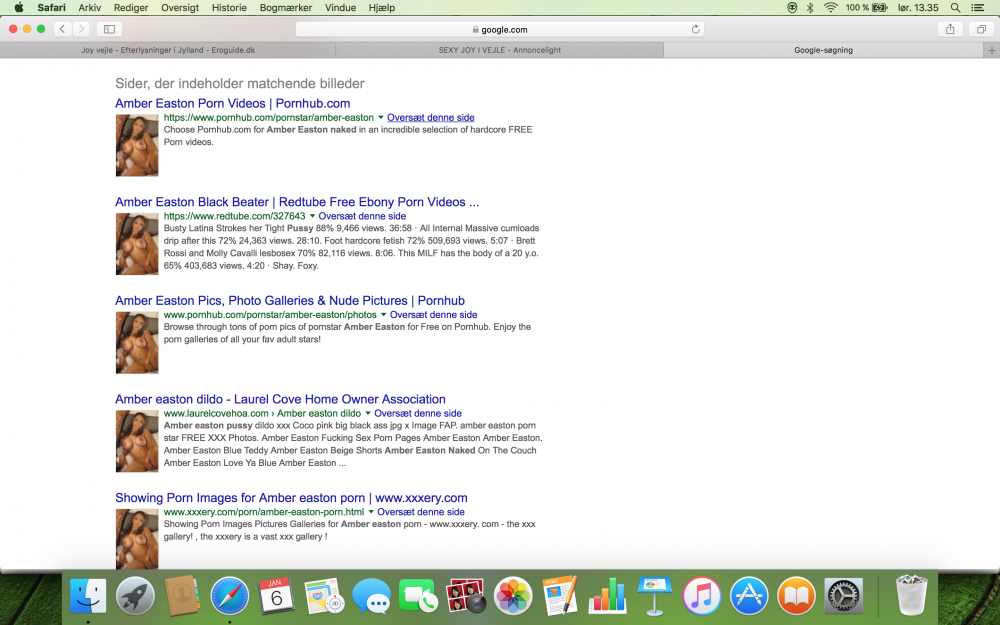The width and height of the screenshot is (1000, 625).
Task: Switch to the Eroguide.dk tab
Action: (x=168, y=50)
